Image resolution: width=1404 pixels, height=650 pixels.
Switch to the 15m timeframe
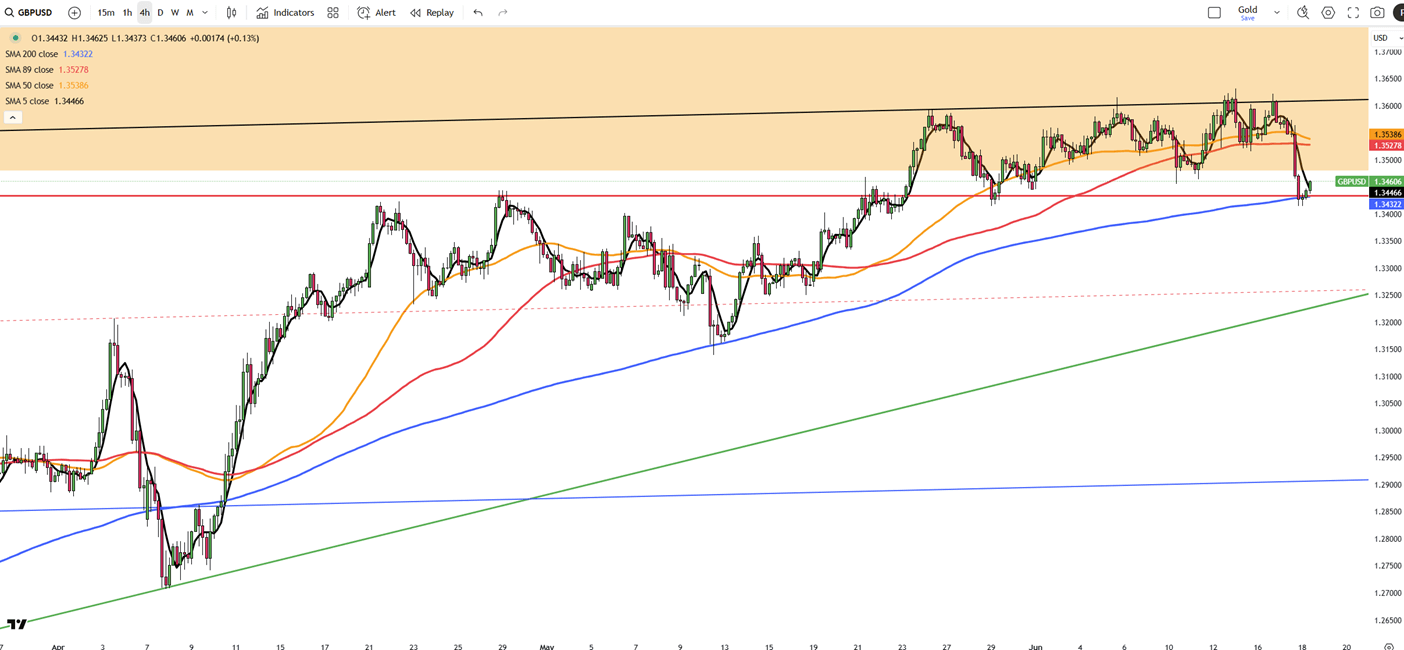click(x=105, y=13)
